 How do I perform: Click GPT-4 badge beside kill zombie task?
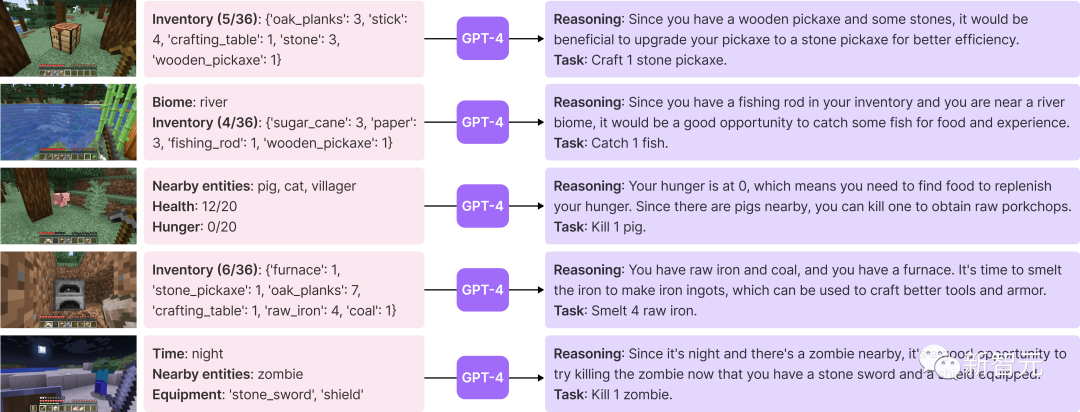pos(482,375)
